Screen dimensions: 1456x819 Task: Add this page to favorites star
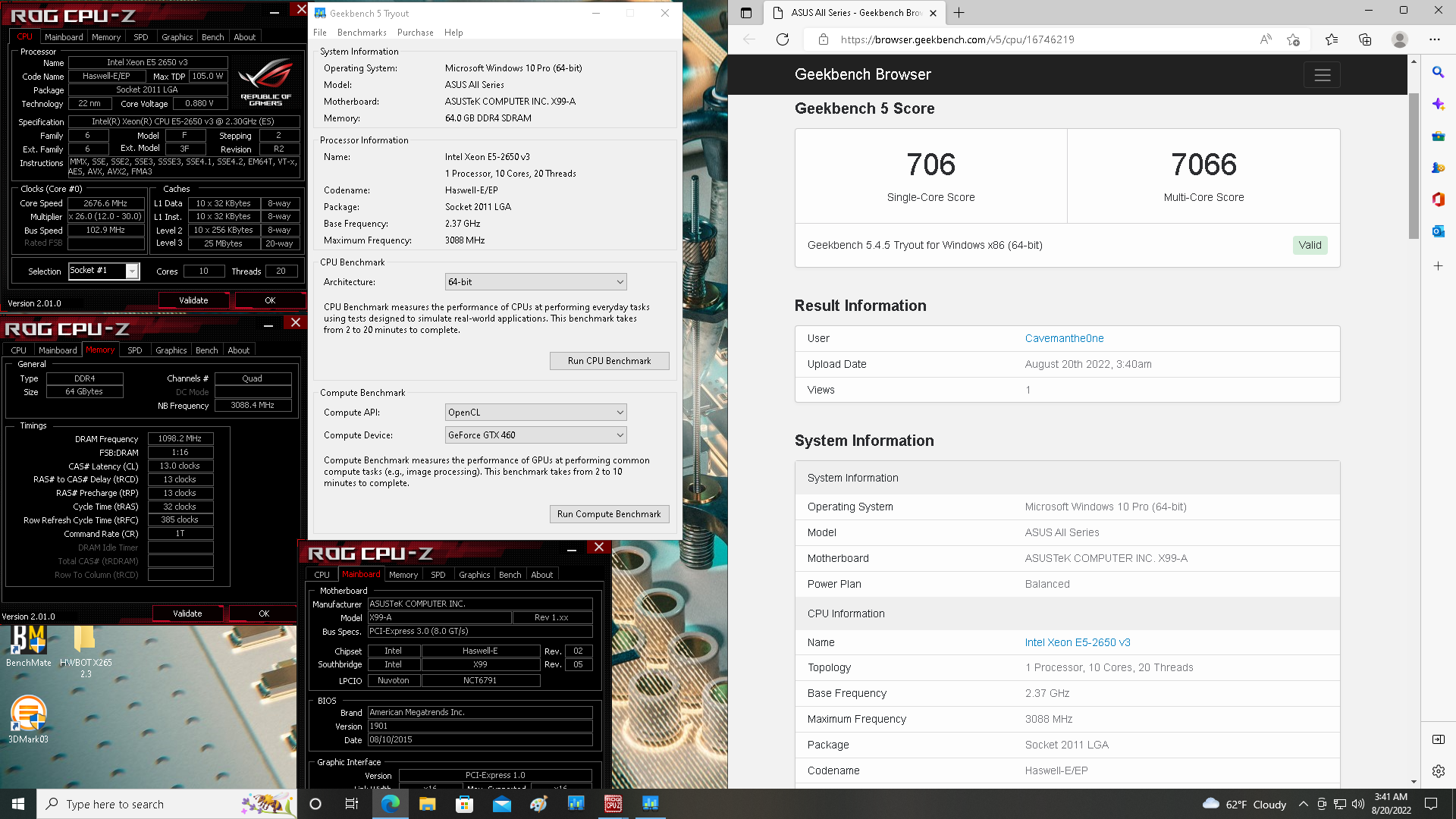click(x=1294, y=39)
